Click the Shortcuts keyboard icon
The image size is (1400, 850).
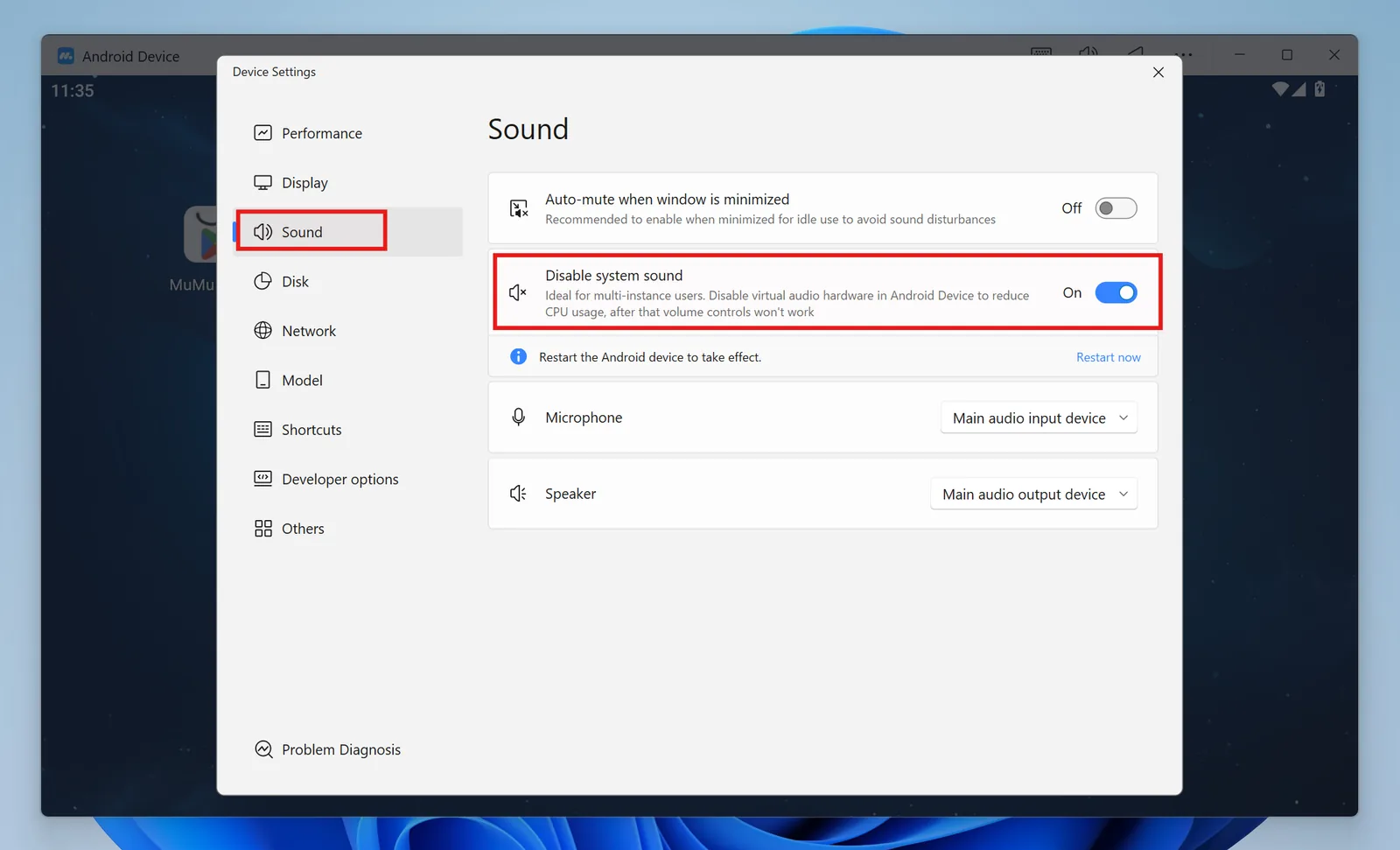click(x=262, y=429)
